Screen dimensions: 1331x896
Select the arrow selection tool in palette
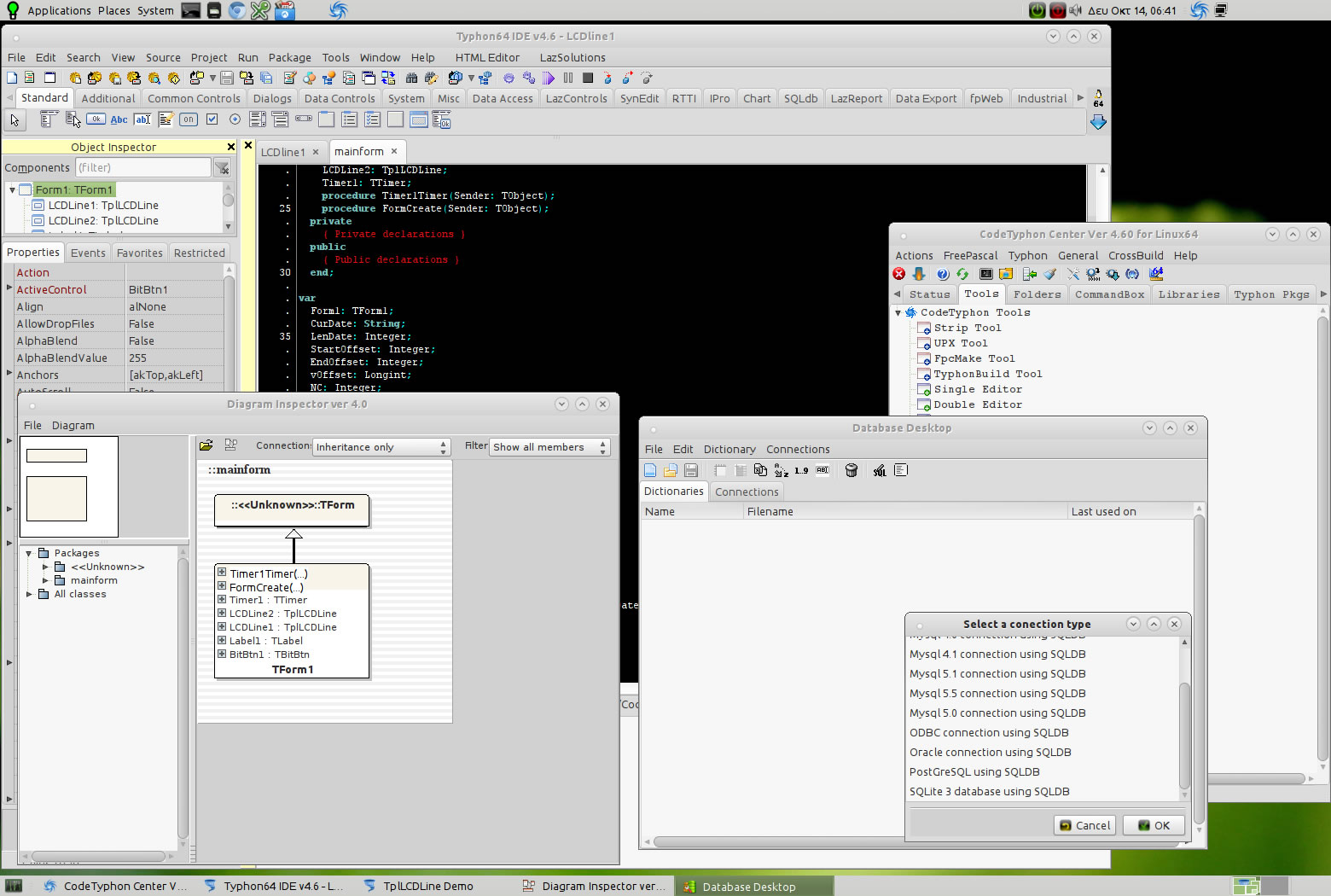tap(15, 119)
